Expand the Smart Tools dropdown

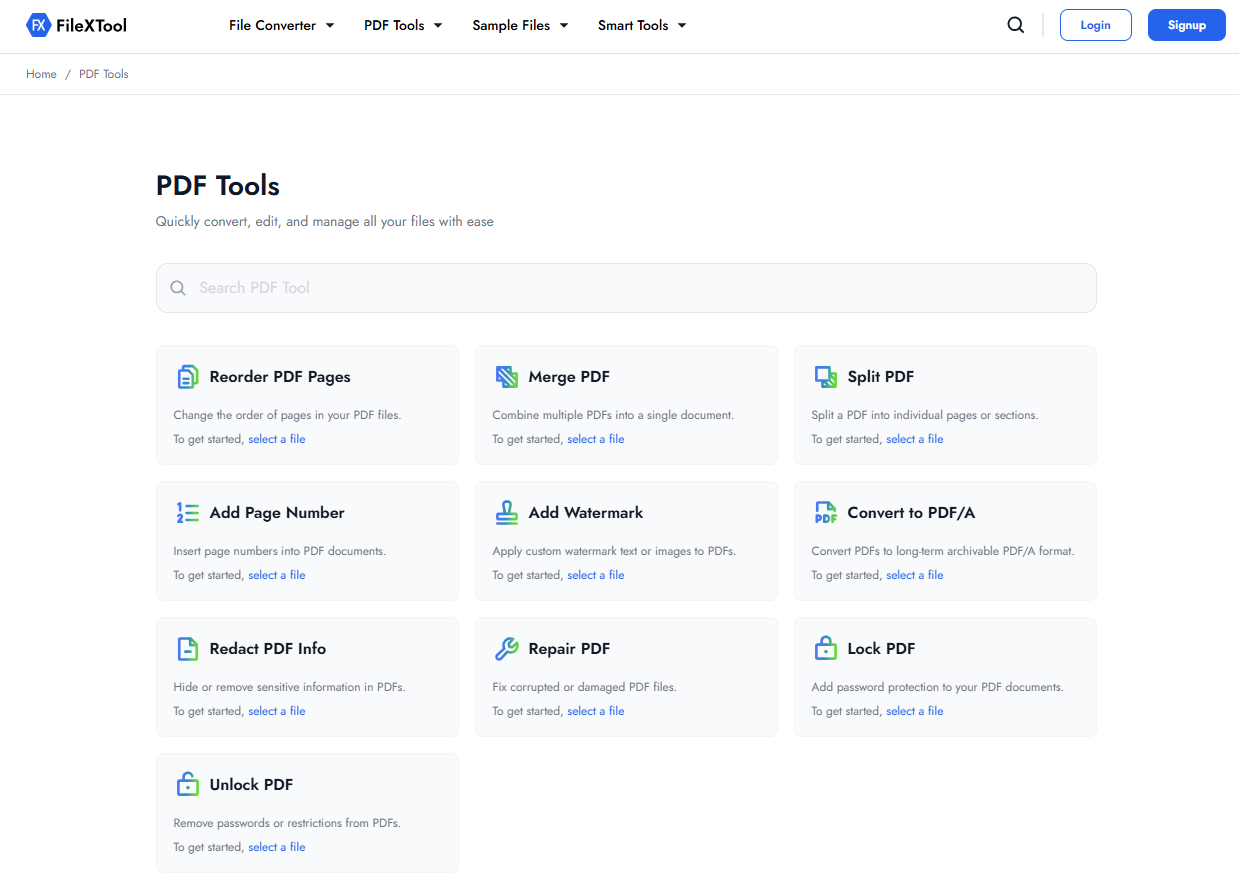point(641,25)
